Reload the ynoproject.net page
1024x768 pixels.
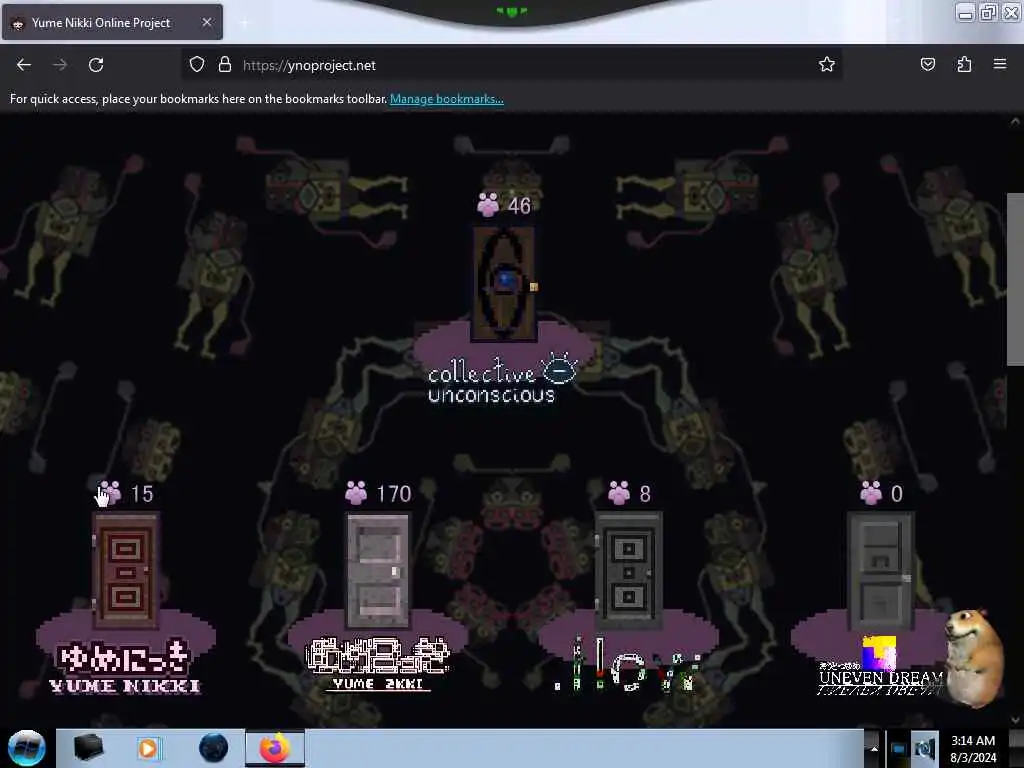pyautogui.click(x=96, y=65)
